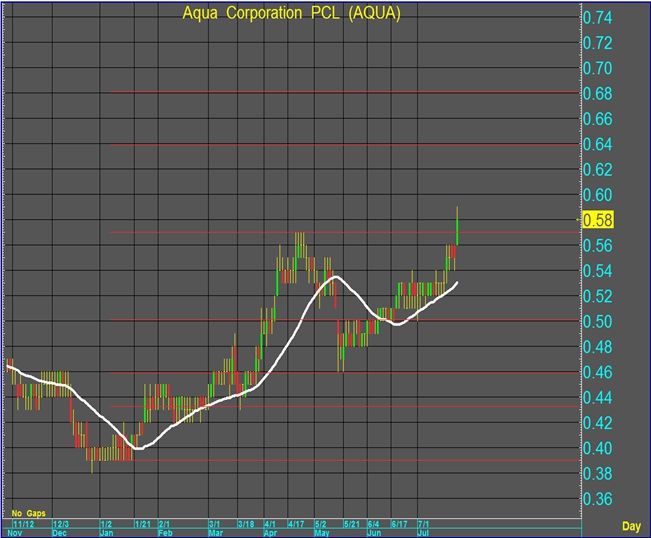Click the Dec month label
Image resolution: width=651 pixels, height=538 pixels.
tap(59, 533)
